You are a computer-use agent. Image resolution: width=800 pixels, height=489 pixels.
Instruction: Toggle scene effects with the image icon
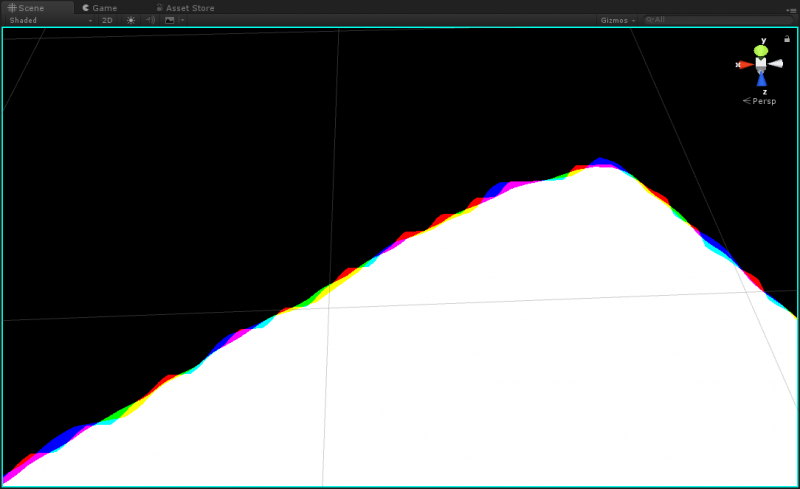pyautogui.click(x=169, y=20)
